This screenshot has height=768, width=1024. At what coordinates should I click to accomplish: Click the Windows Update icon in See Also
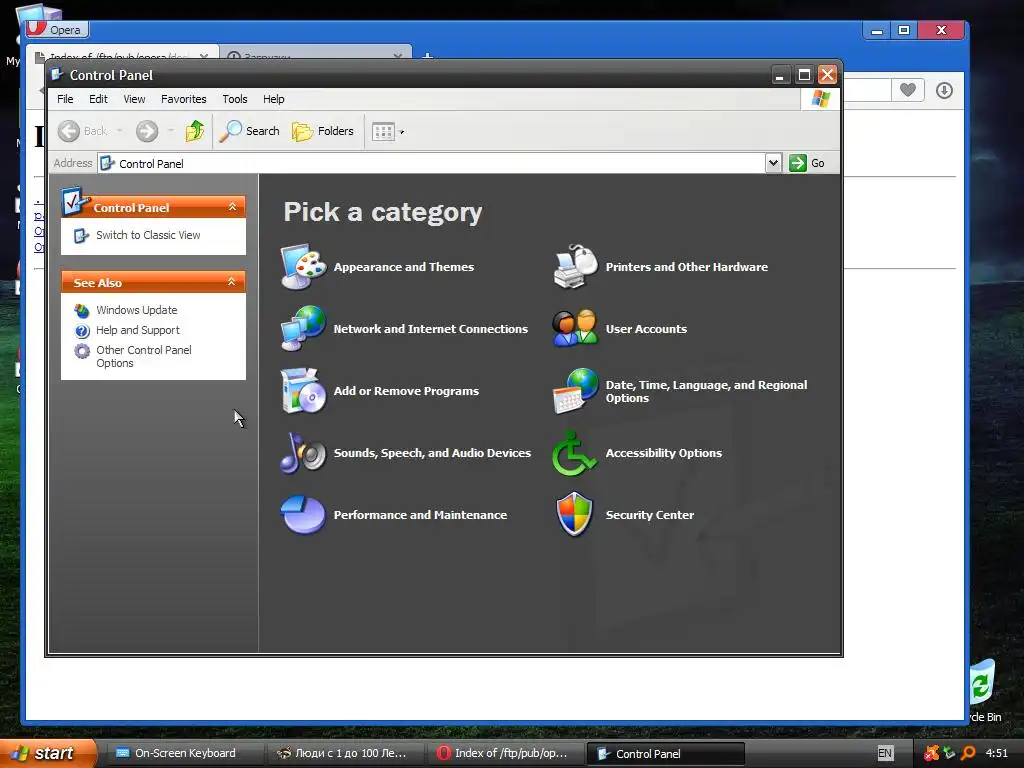tap(82, 310)
